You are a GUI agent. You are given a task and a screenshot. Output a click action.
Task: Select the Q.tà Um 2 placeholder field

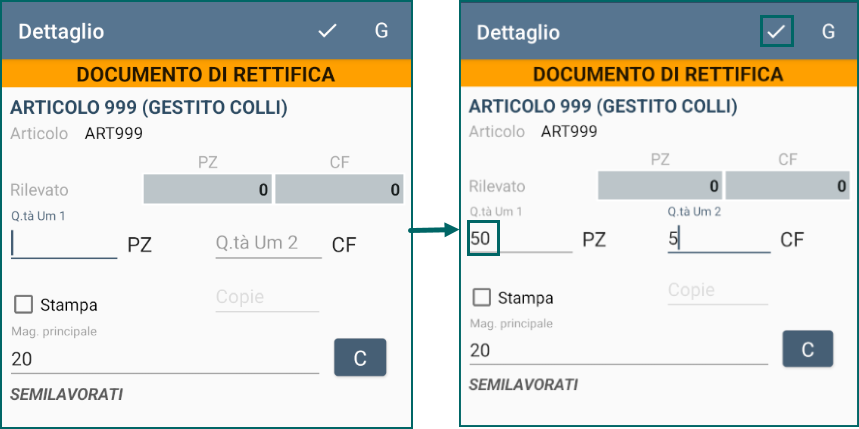pyautogui.click(x=268, y=244)
